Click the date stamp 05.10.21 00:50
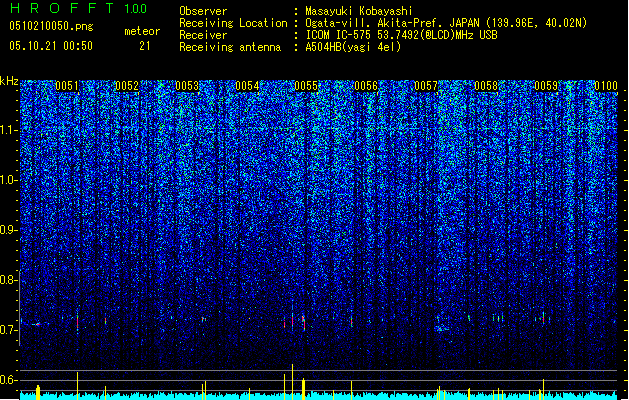This screenshot has height=400, width=629. click(x=51, y=46)
